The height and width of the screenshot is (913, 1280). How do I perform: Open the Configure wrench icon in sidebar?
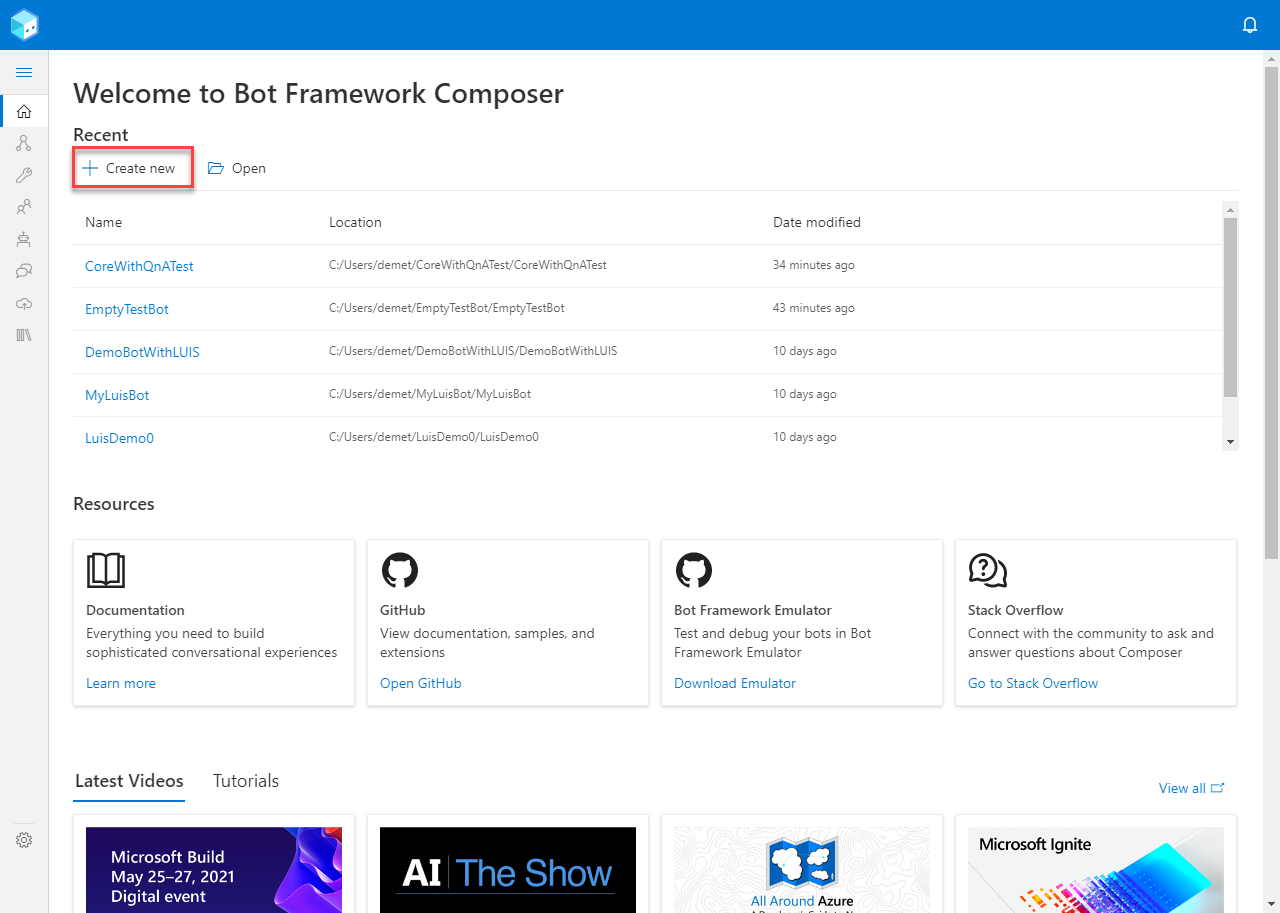click(x=24, y=176)
